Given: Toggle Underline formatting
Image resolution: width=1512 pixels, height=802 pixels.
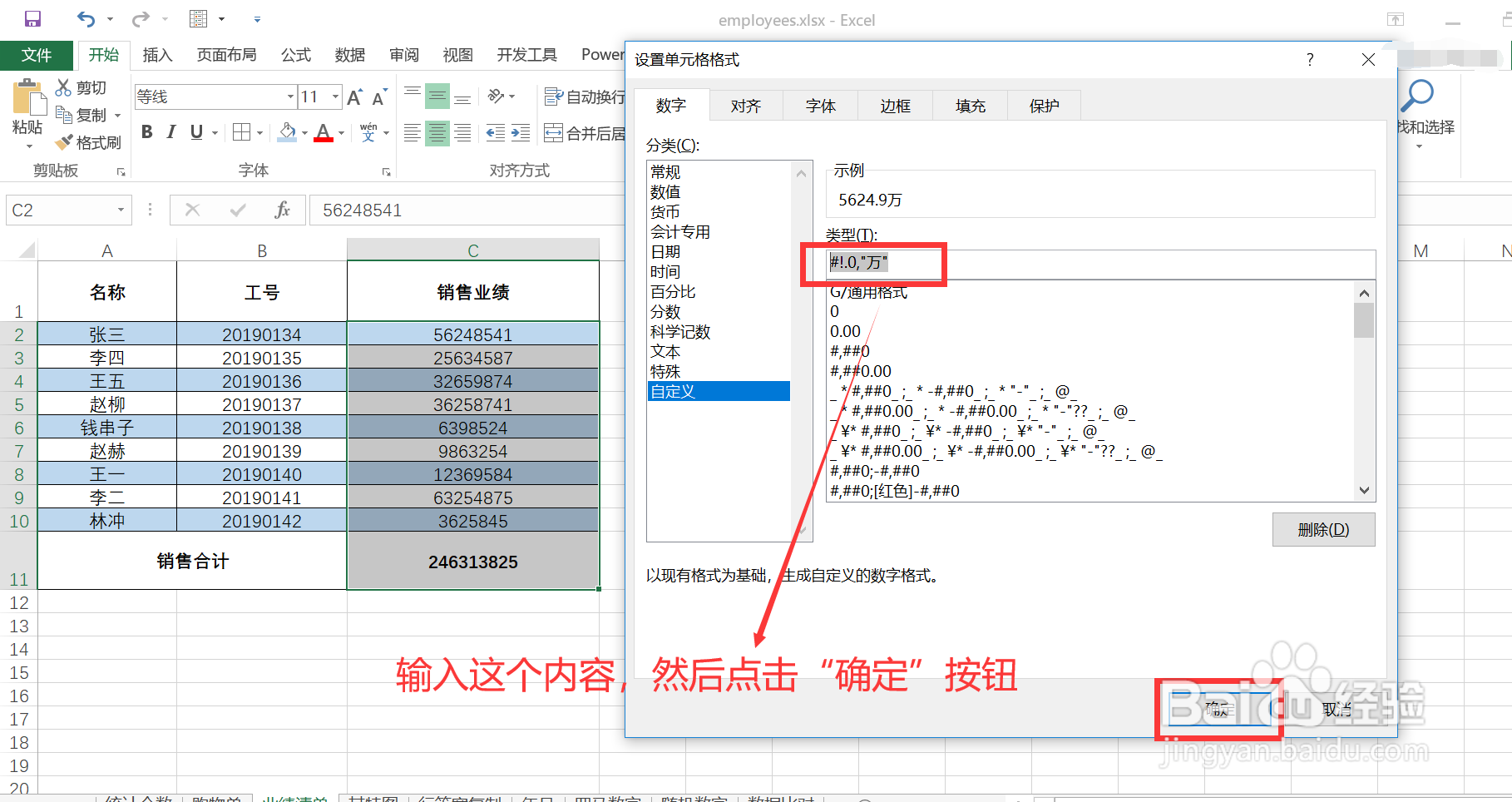Looking at the screenshot, I should pyautogui.click(x=196, y=132).
